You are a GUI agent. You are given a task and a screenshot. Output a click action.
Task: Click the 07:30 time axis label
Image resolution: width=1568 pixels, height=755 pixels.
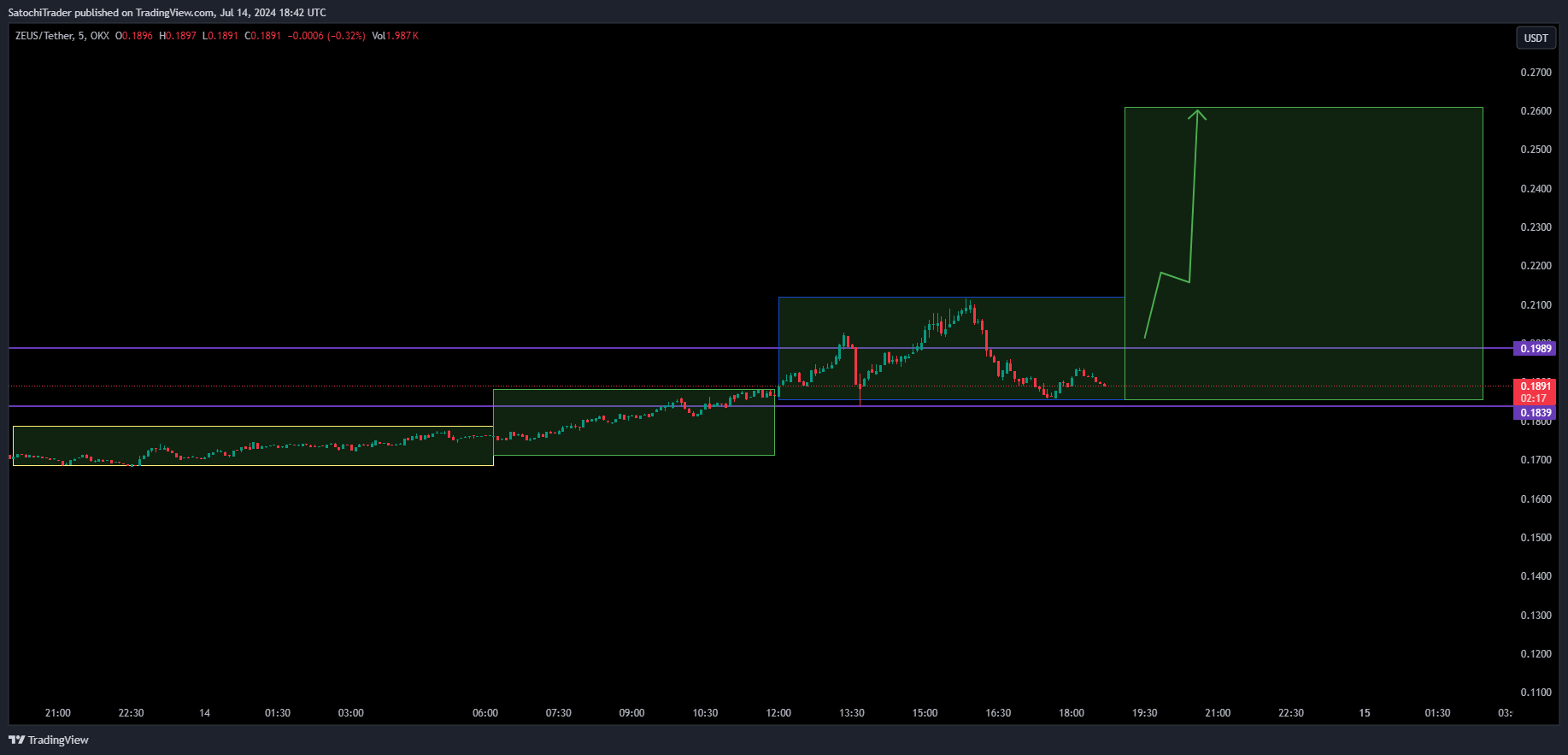[559, 713]
